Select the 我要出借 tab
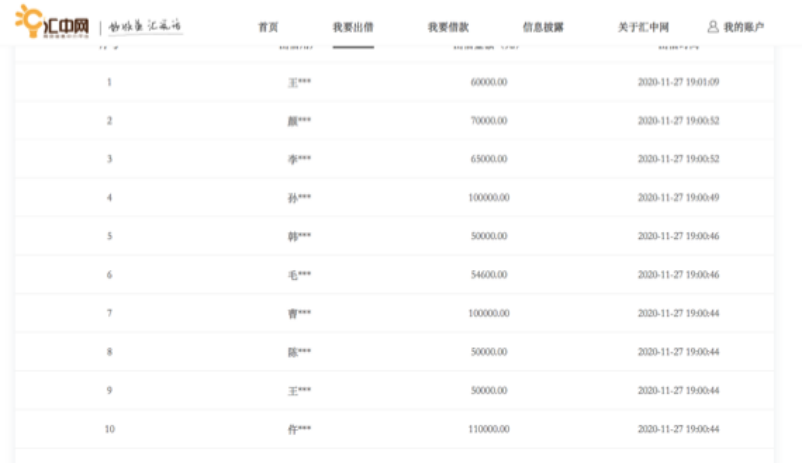Screen dimensions: 802x463 tap(353, 27)
